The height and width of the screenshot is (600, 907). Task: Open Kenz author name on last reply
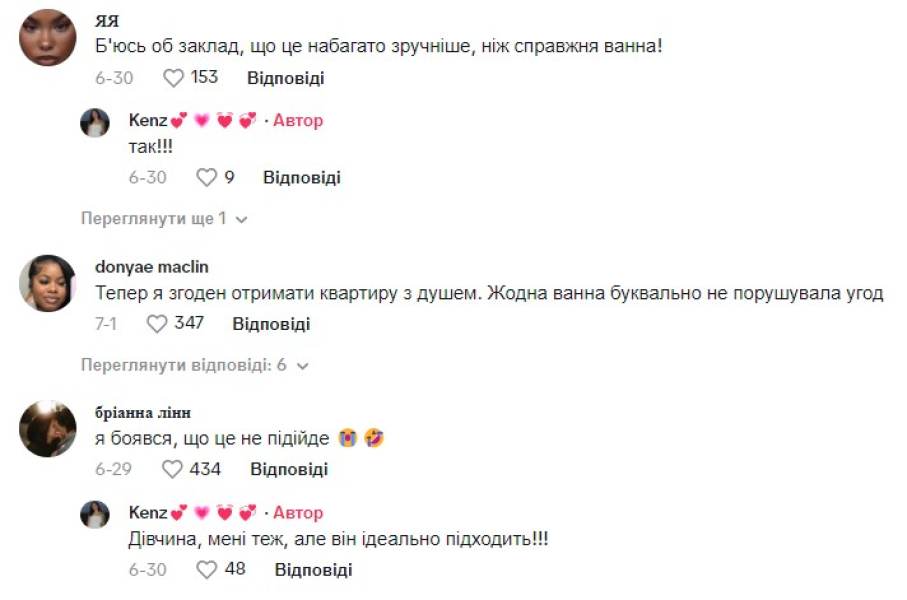click(148, 513)
